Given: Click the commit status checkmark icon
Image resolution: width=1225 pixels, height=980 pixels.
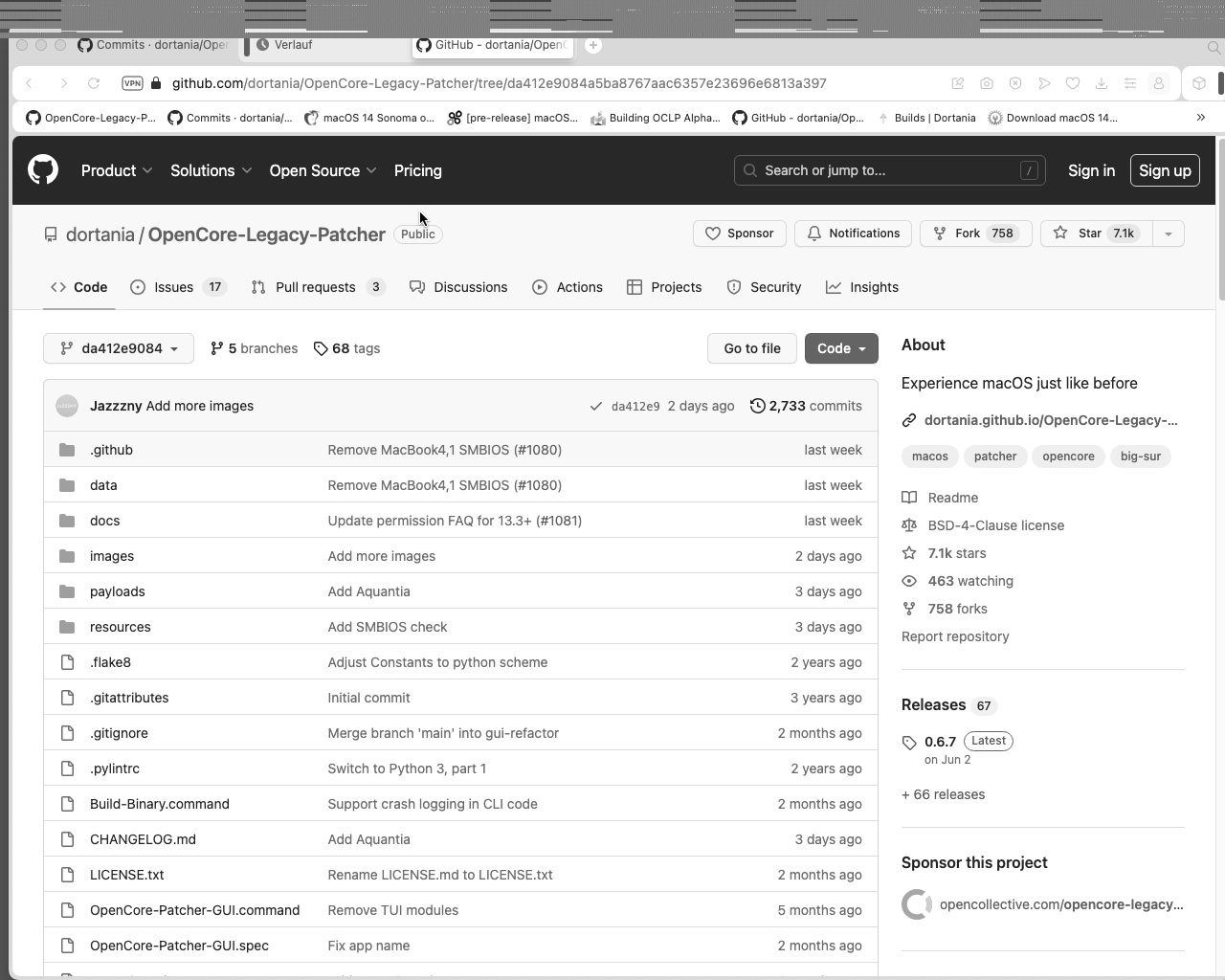Looking at the screenshot, I should pos(596,406).
